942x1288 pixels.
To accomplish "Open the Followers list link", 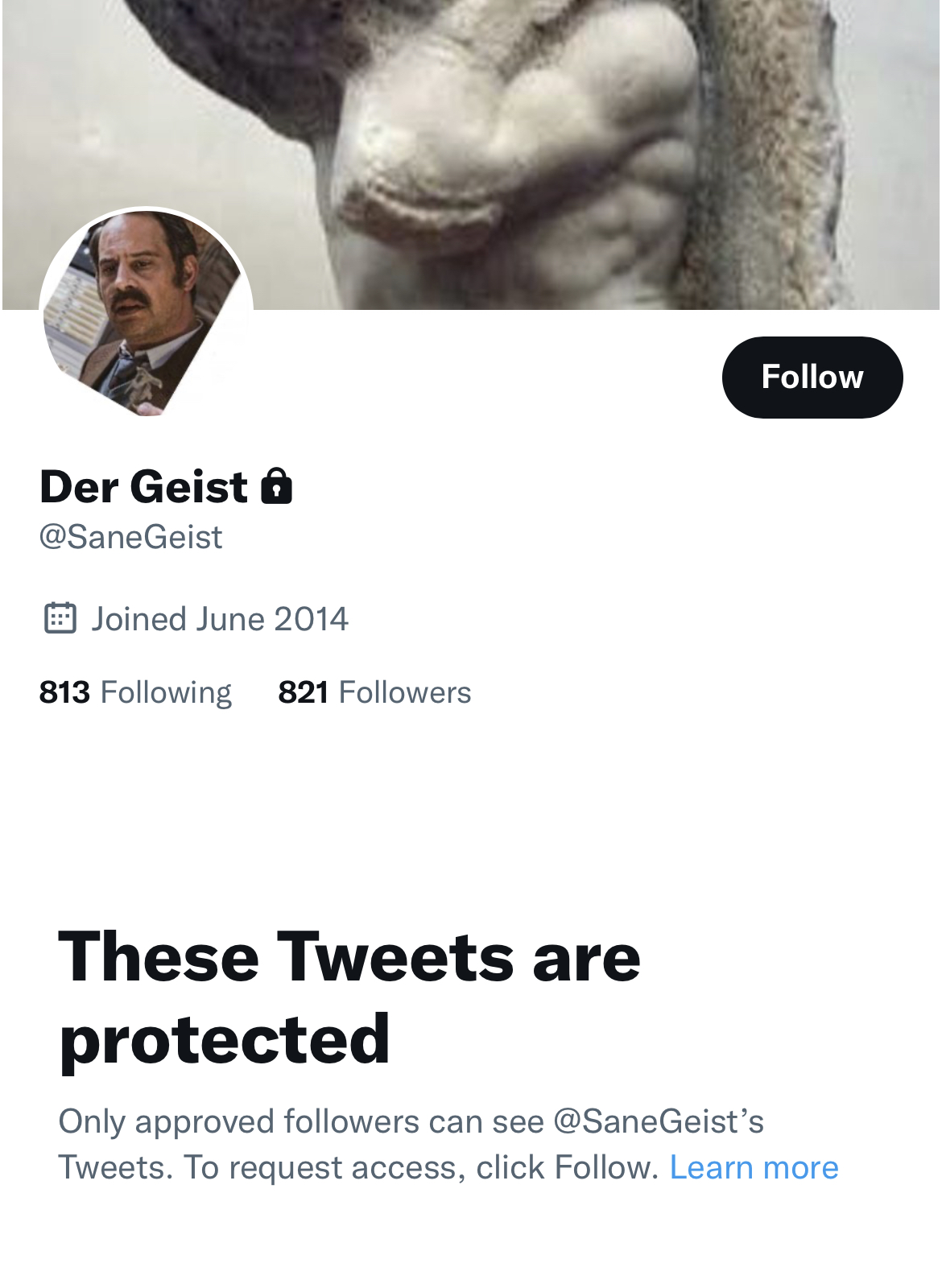I will click(x=404, y=692).
